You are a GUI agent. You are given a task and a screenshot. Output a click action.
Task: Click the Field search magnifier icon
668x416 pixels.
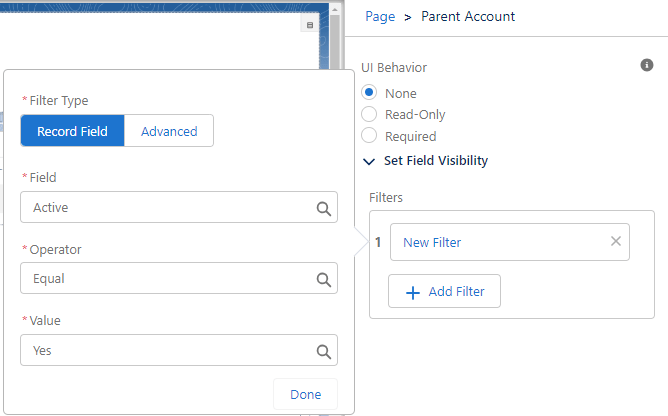click(x=323, y=208)
